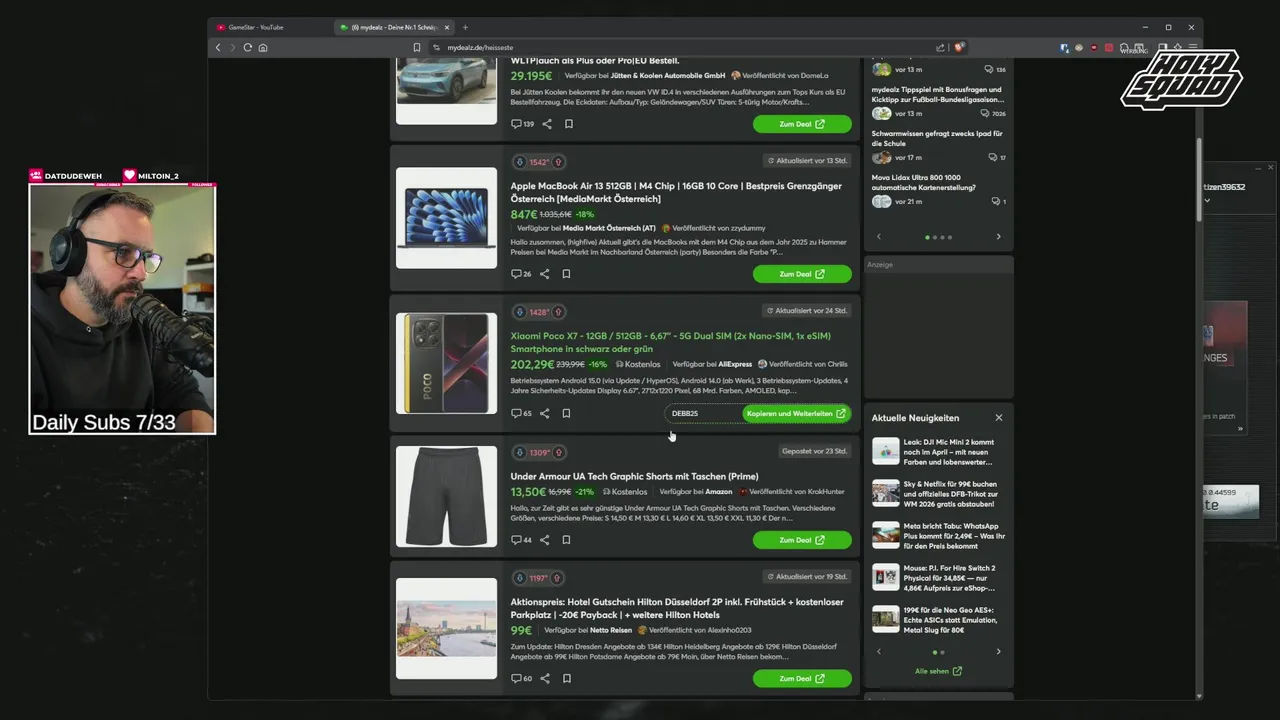This screenshot has height=720, width=1280.
Task: Open comments for the VW ID.4 deal
Action: (x=522, y=124)
